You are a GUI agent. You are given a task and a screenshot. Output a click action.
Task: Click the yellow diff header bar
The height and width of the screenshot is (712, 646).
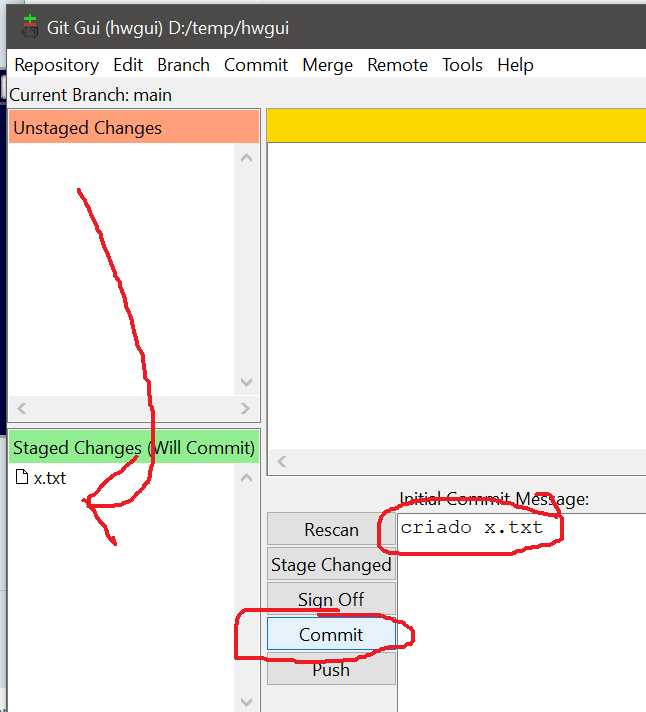pyautogui.click(x=456, y=126)
